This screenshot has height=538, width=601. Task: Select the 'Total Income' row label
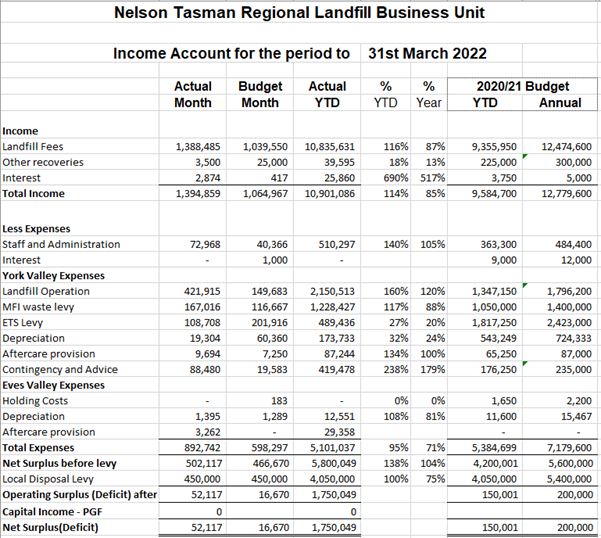coord(33,194)
